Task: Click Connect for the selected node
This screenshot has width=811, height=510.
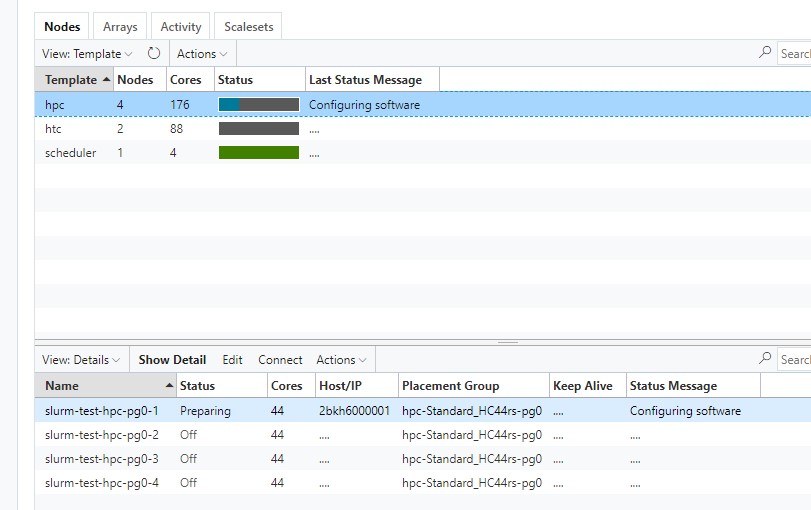Action: (x=280, y=360)
